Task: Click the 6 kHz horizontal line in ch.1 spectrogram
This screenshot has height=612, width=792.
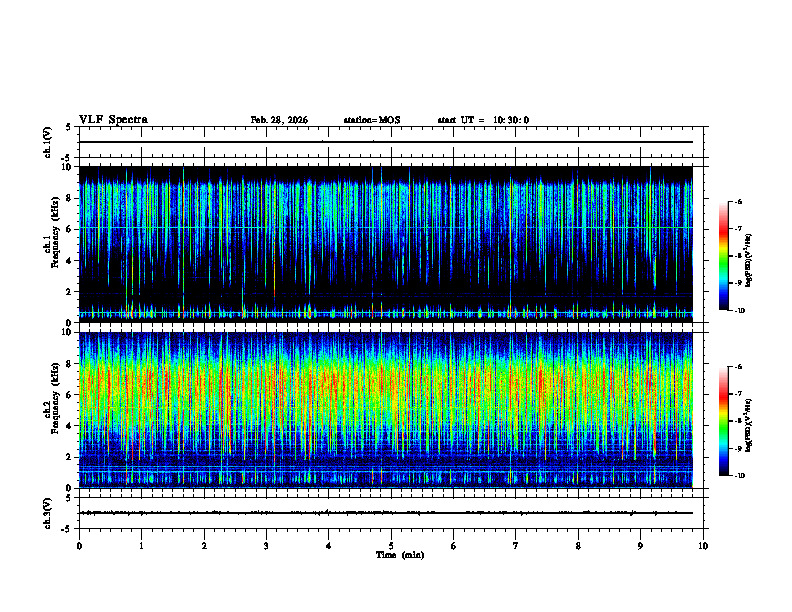Action: (x=386, y=228)
